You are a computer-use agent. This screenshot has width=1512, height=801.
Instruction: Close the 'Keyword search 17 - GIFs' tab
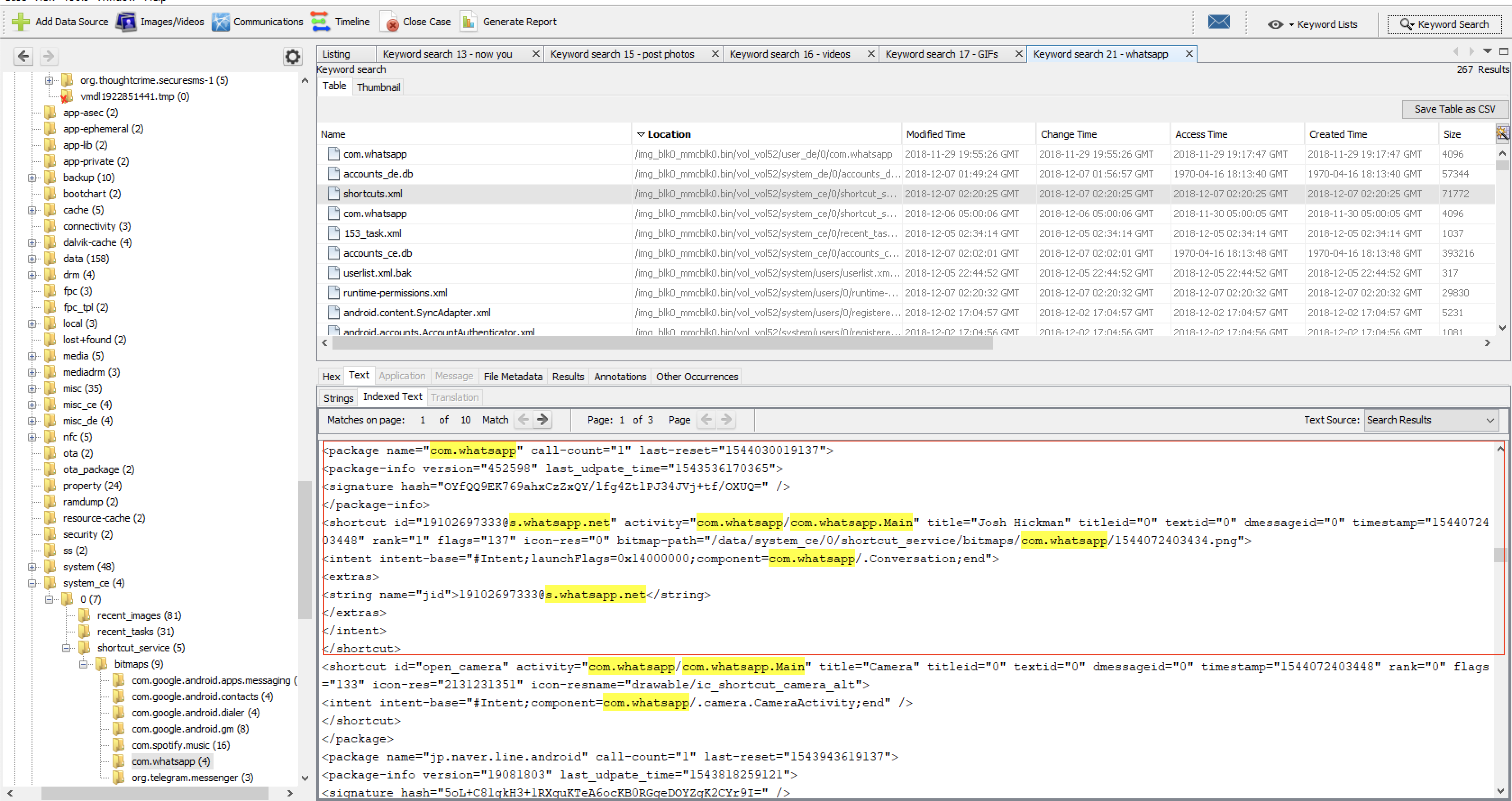(1019, 54)
